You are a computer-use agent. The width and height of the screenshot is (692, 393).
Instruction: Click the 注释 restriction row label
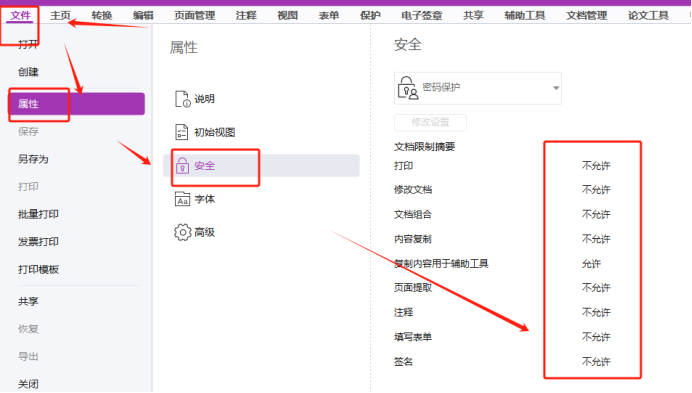tap(403, 313)
